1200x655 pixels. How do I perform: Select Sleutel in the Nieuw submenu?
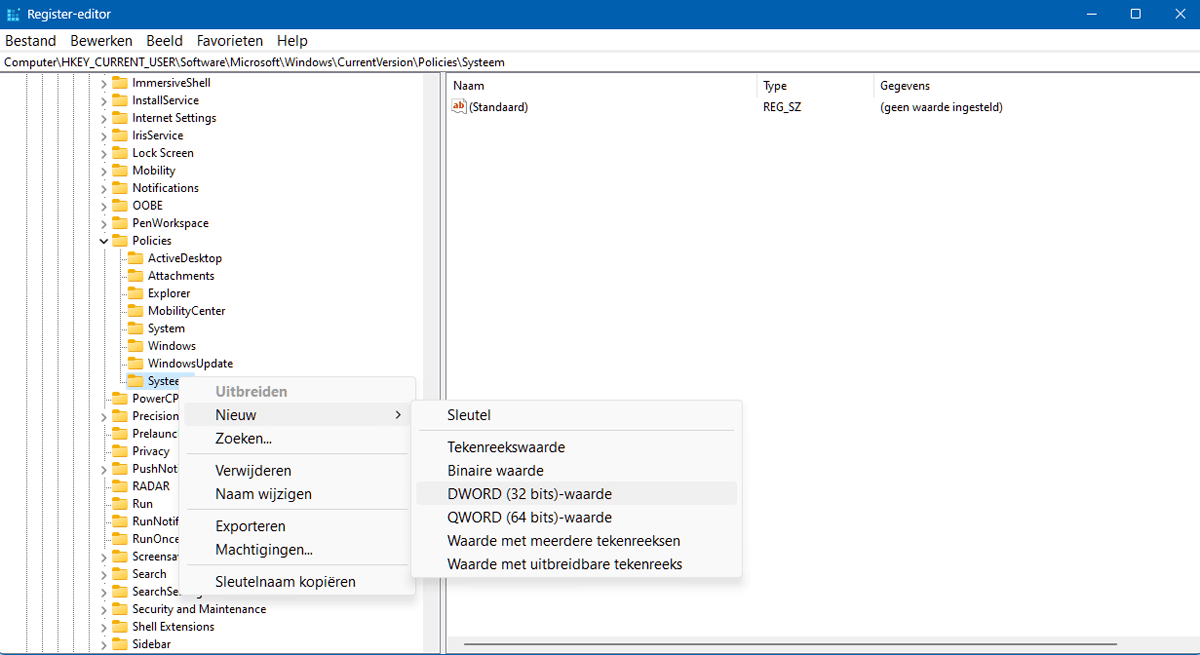tap(576, 415)
